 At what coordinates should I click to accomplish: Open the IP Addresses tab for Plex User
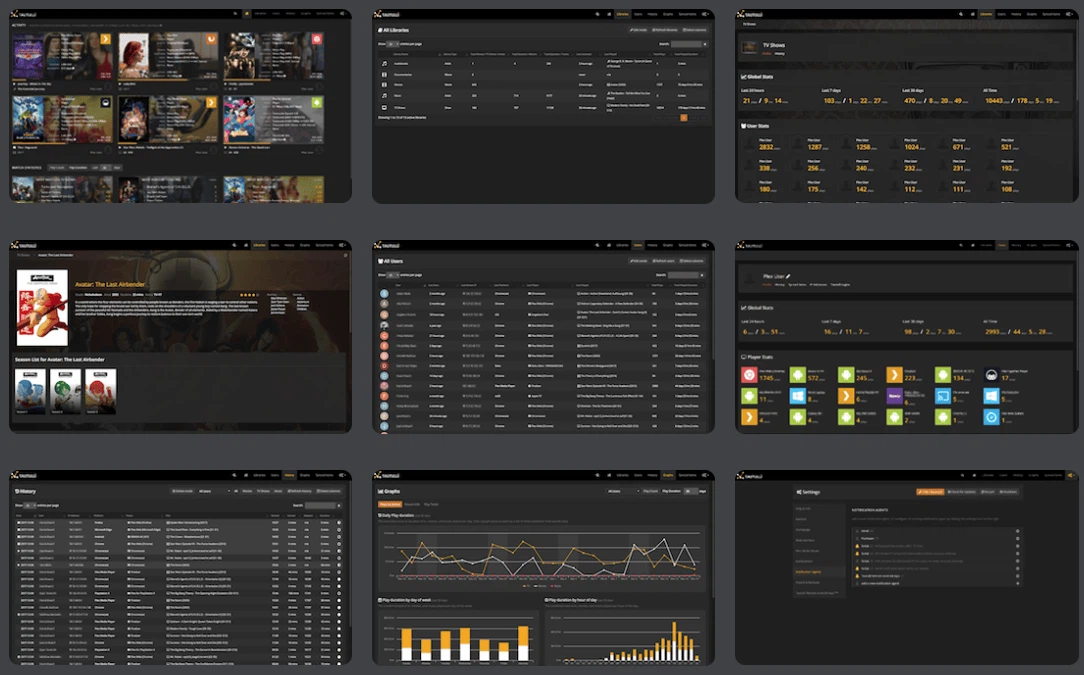pos(819,284)
